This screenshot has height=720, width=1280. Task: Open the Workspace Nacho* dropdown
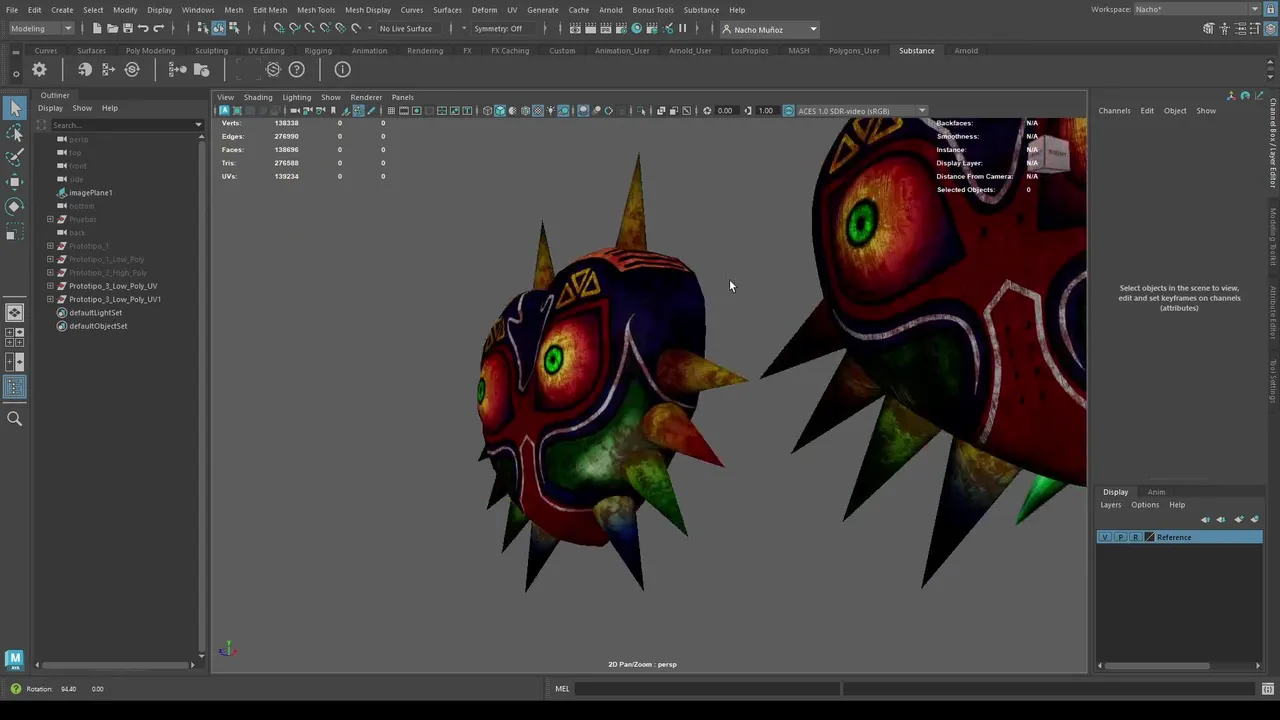tap(1197, 9)
